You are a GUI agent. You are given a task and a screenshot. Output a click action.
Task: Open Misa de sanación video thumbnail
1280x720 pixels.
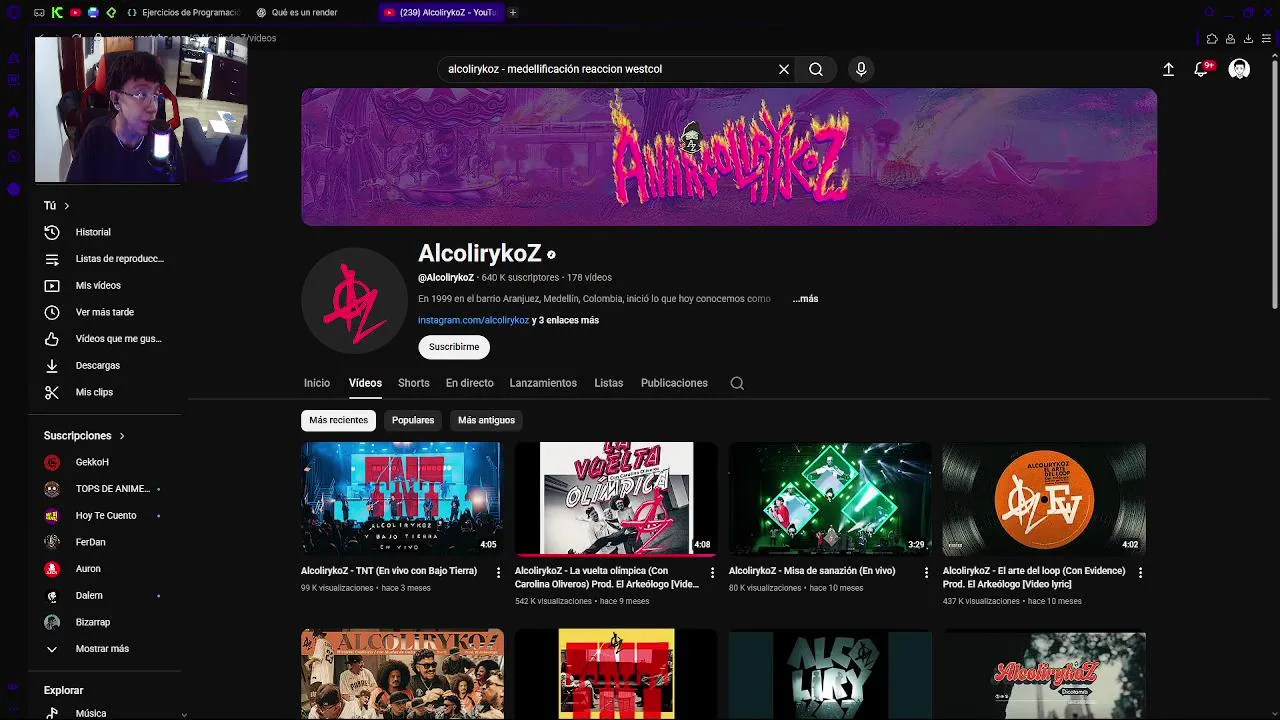point(830,498)
